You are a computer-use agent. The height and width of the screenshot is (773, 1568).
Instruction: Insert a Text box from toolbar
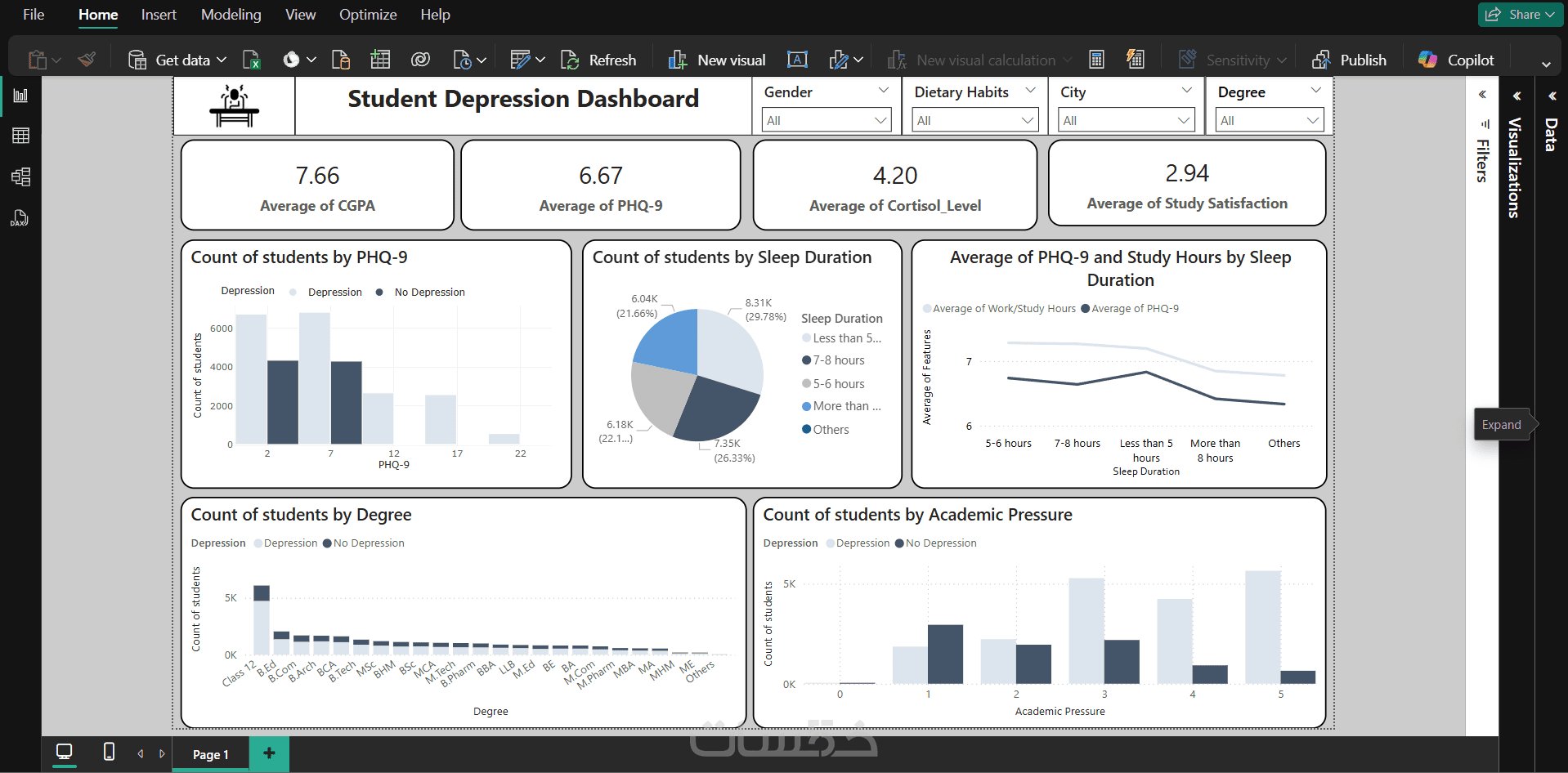tap(797, 60)
